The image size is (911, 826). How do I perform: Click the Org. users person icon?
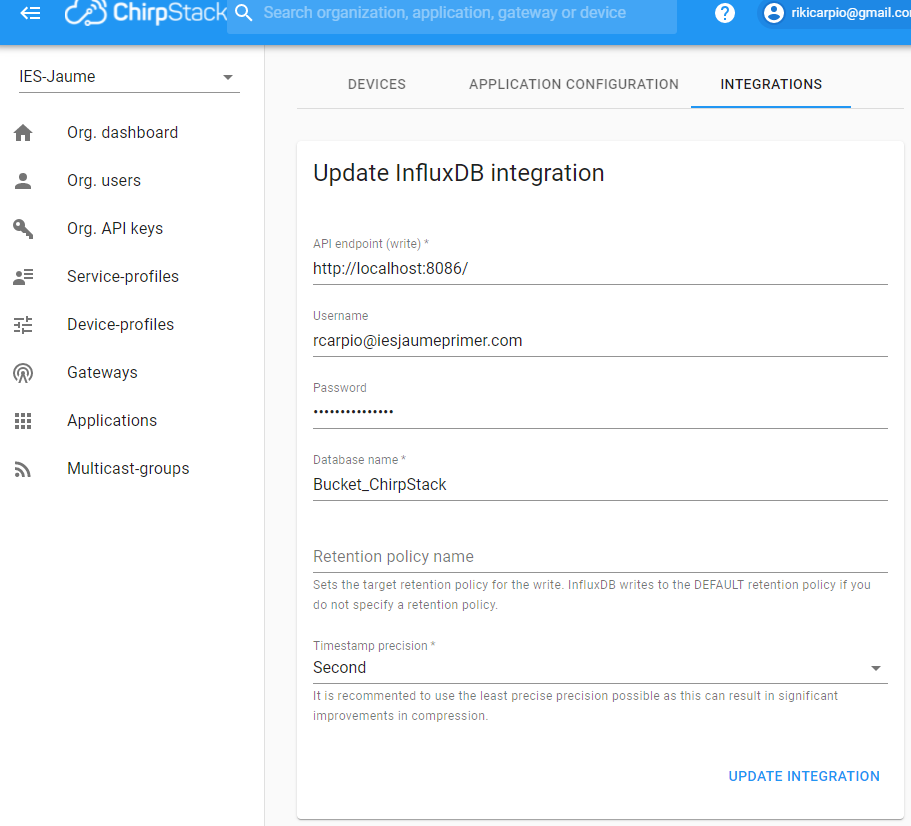[x=23, y=181]
